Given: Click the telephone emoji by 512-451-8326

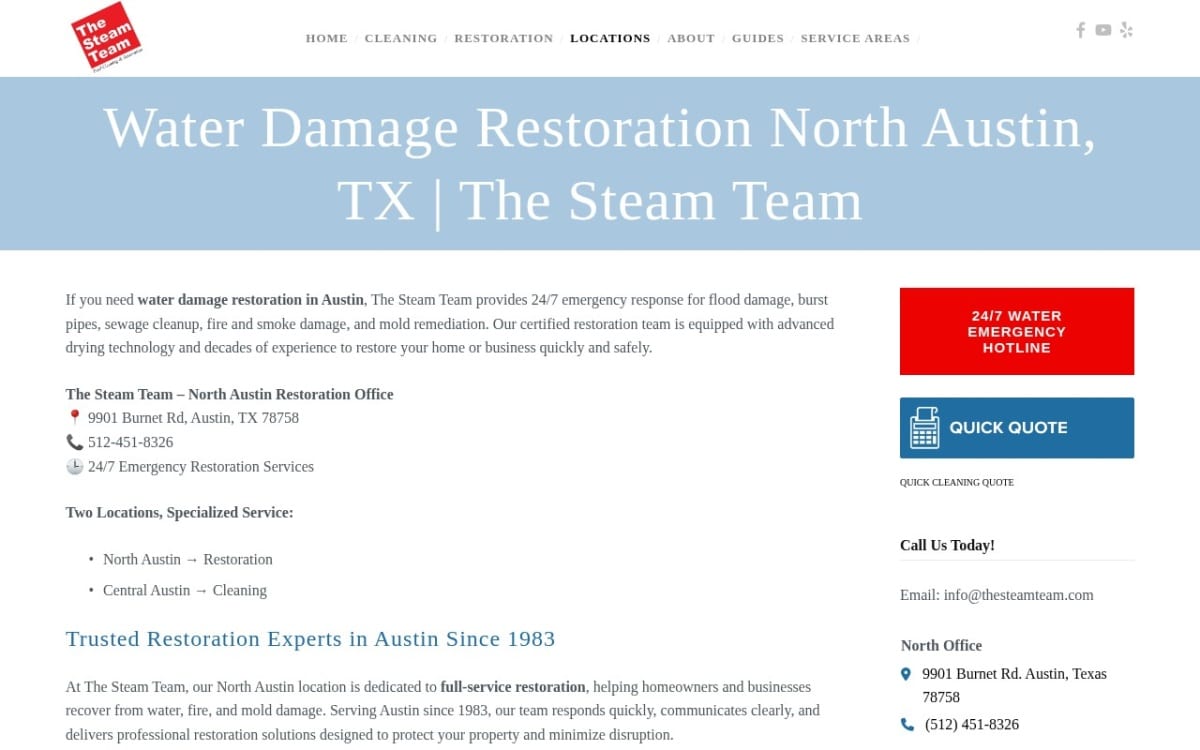Looking at the screenshot, I should [75, 442].
